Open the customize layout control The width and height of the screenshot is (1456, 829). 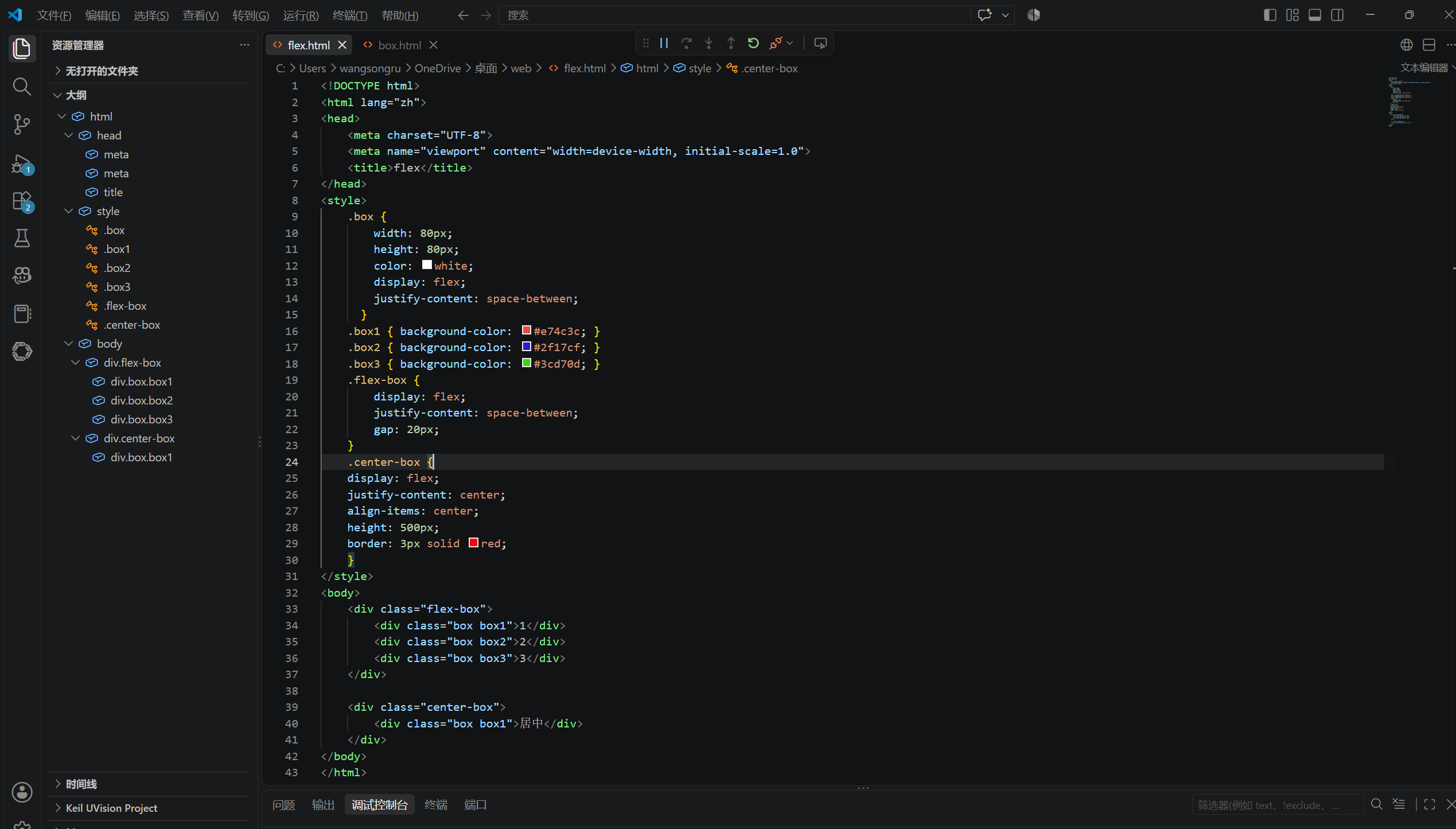(x=1292, y=15)
